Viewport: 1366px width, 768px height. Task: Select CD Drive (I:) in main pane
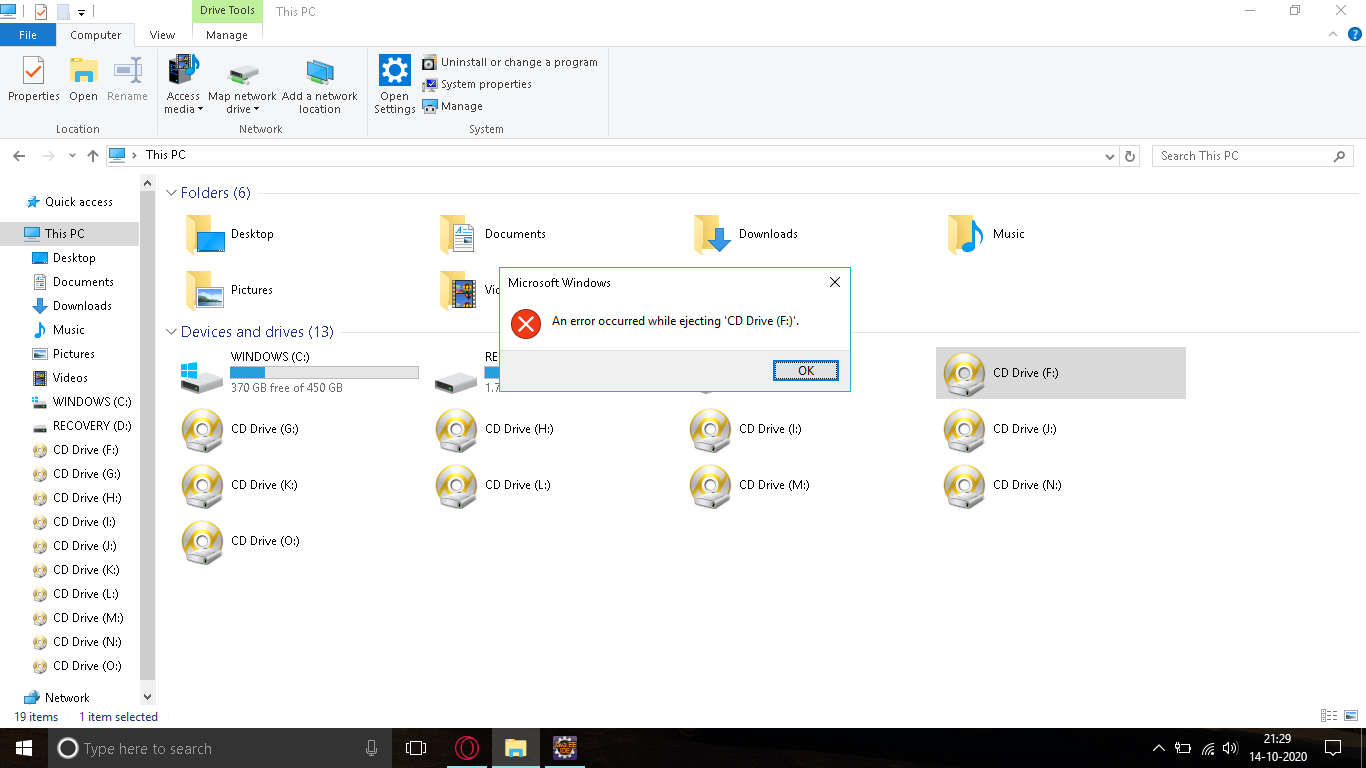(x=746, y=429)
